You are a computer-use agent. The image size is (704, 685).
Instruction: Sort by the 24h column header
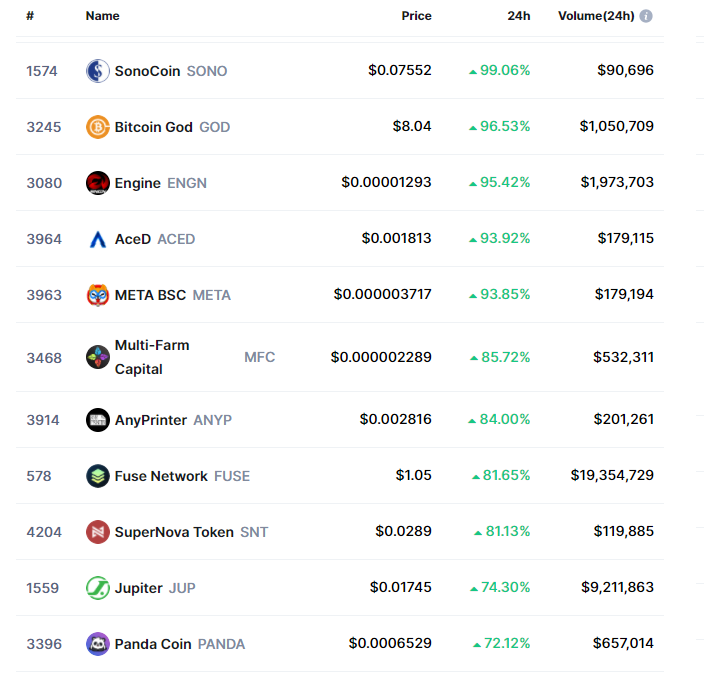click(x=519, y=16)
